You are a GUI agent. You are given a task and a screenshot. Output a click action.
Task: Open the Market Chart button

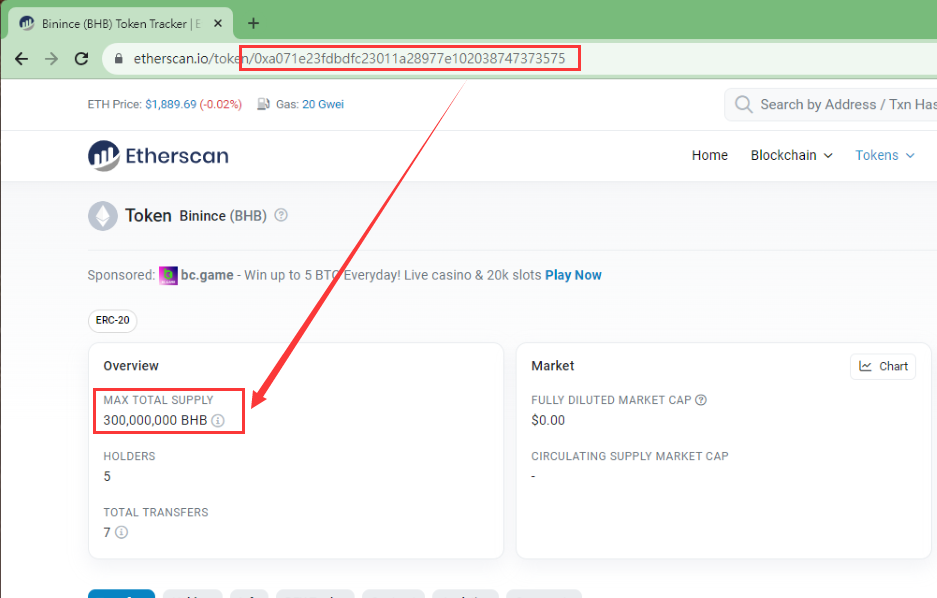click(883, 366)
